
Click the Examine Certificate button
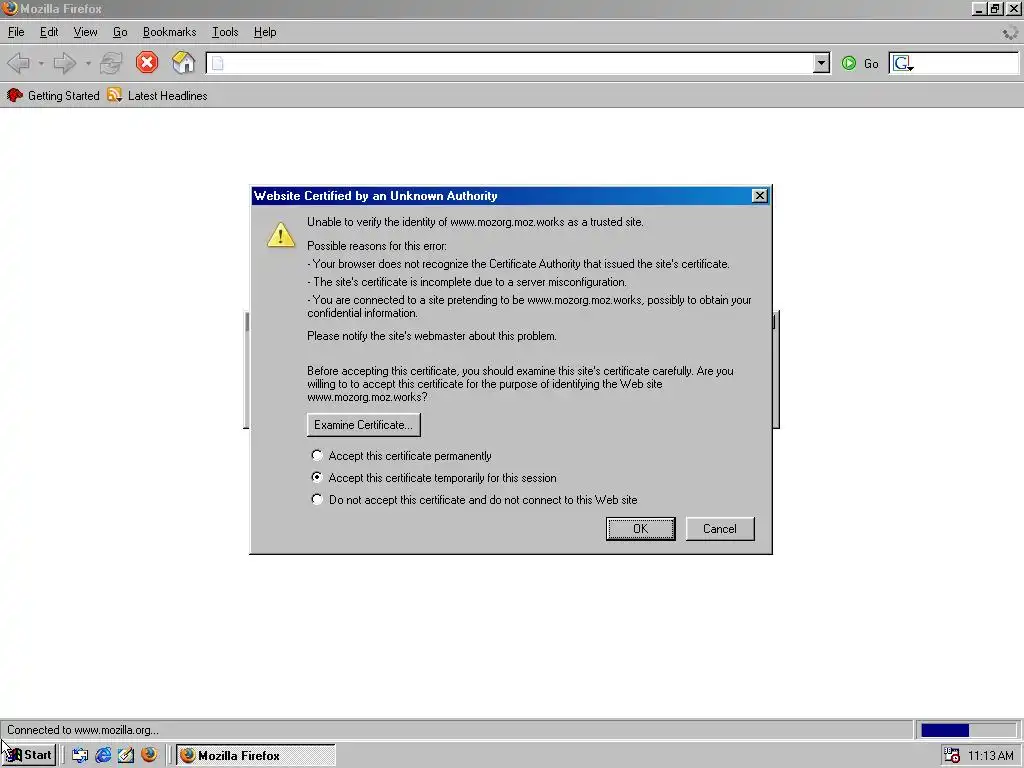[x=364, y=424]
